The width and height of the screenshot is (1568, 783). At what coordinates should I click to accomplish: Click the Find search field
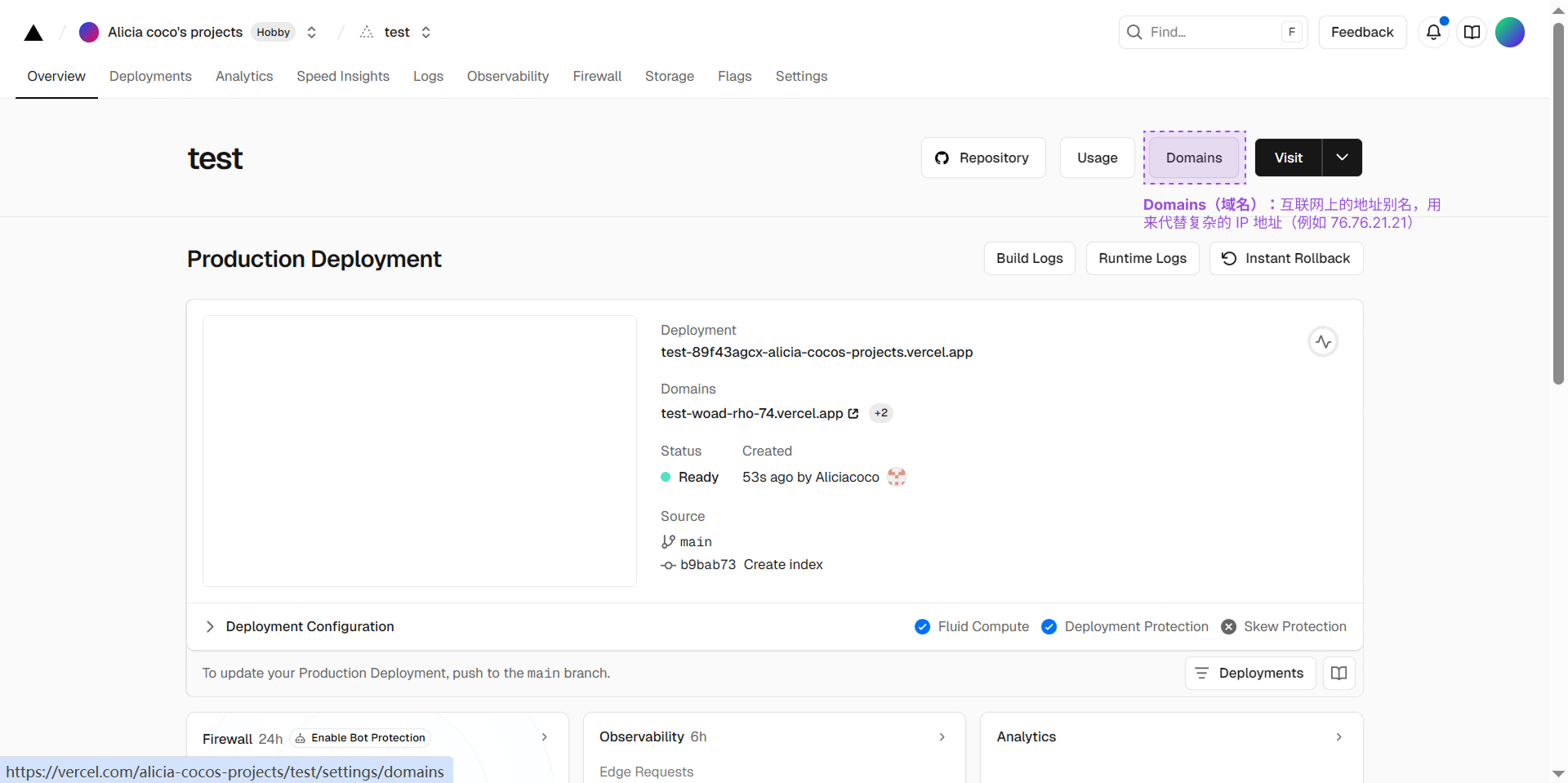click(x=1213, y=32)
